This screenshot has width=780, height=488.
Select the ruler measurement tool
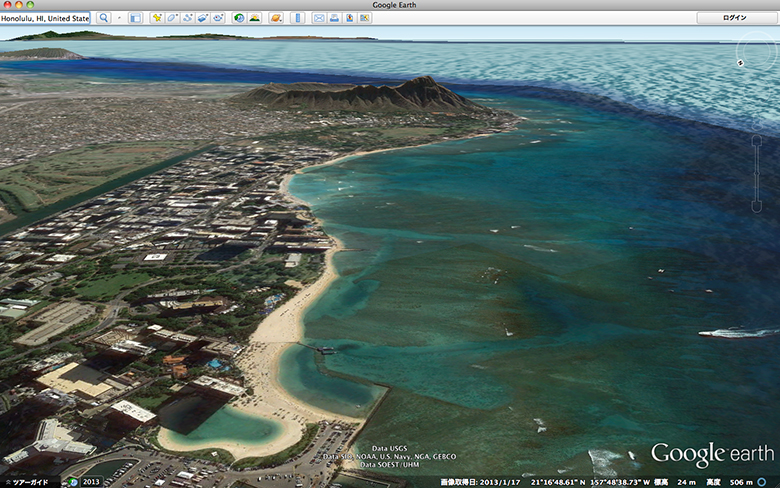tap(297, 18)
